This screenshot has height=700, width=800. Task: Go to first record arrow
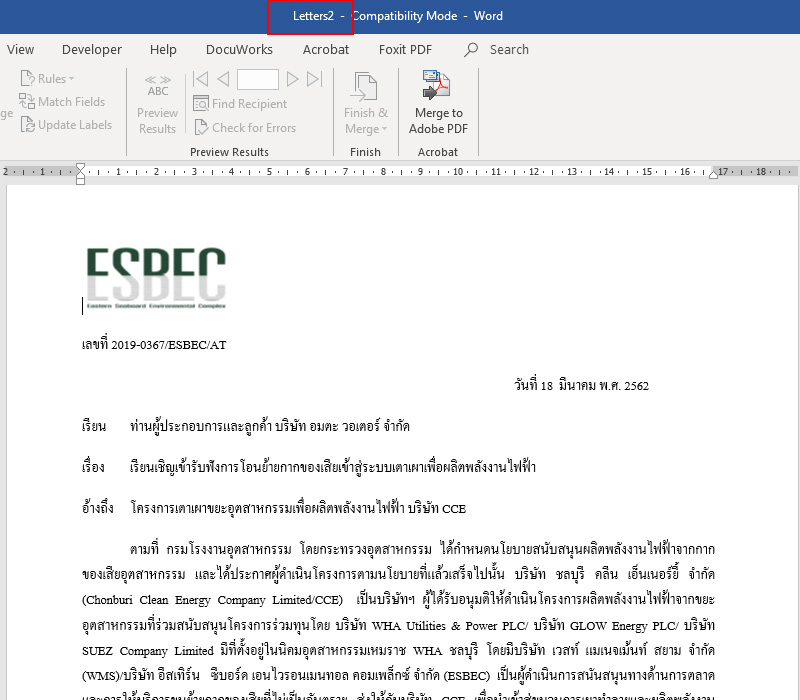click(201, 79)
